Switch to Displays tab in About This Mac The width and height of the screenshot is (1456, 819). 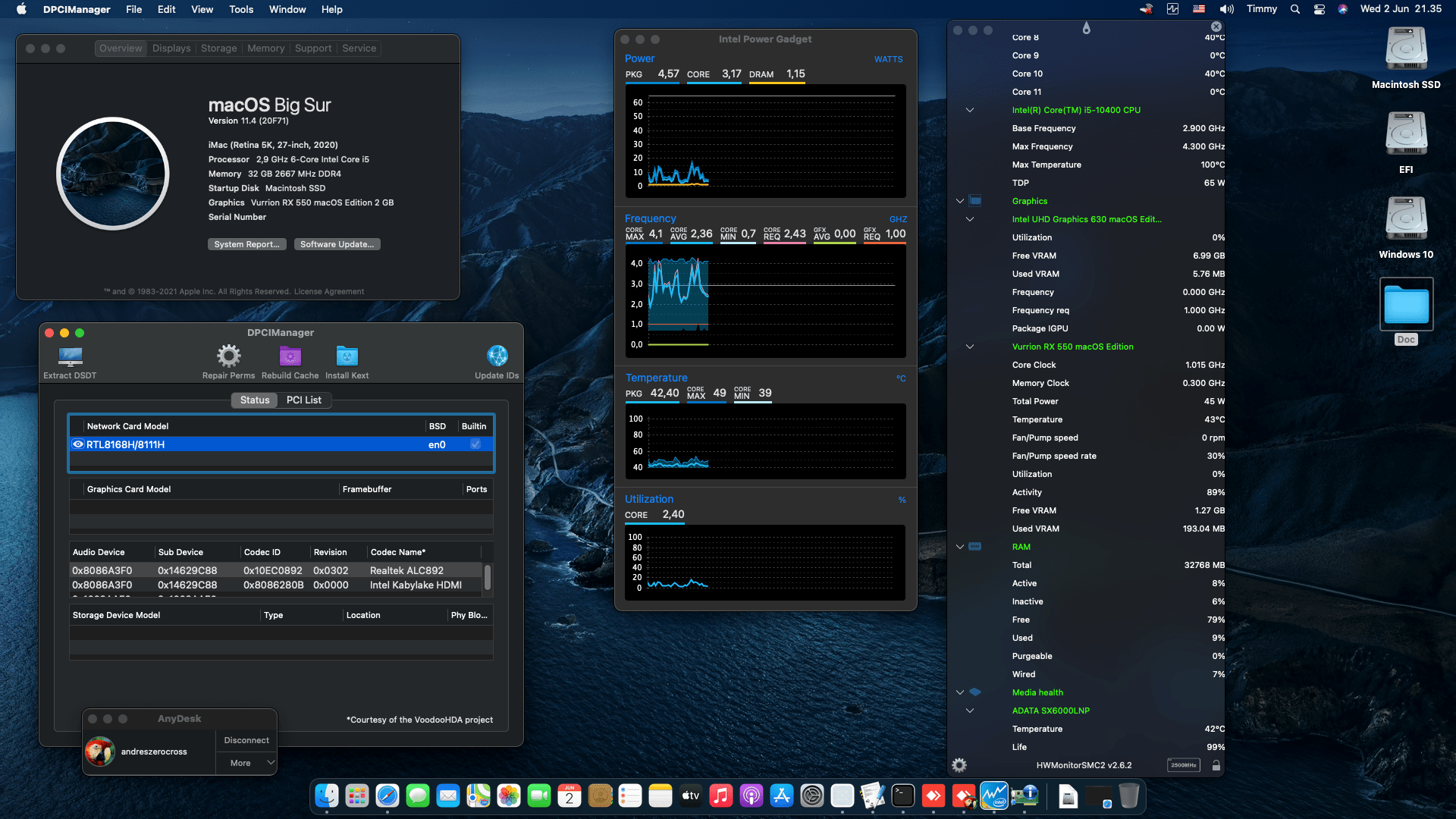point(171,48)
